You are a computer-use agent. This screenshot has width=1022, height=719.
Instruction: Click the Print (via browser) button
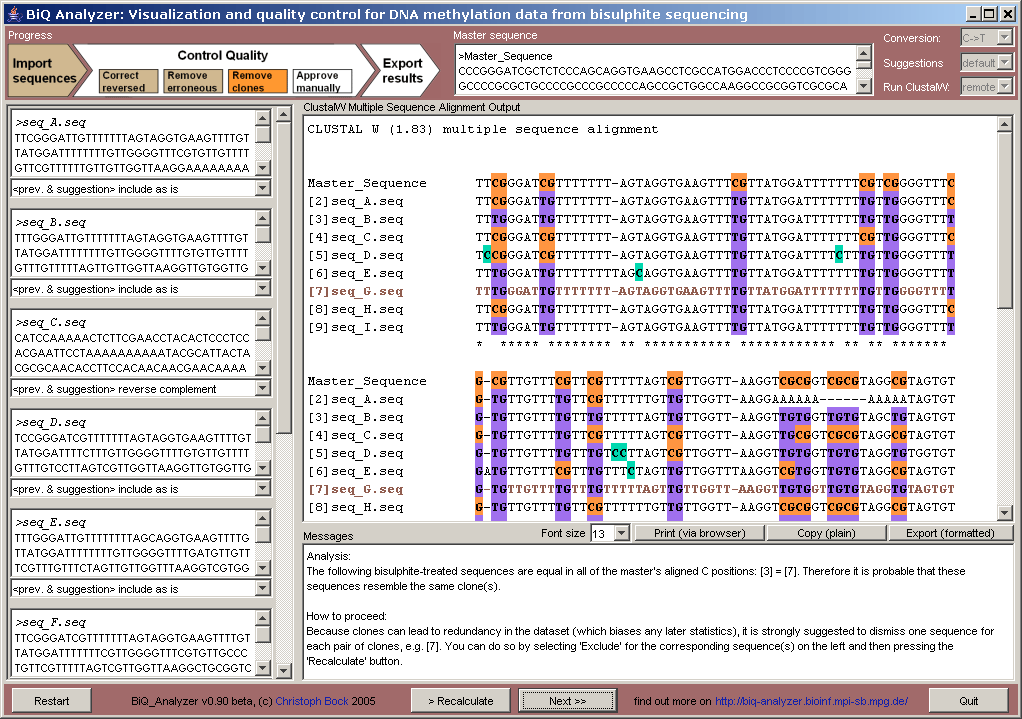699,533
